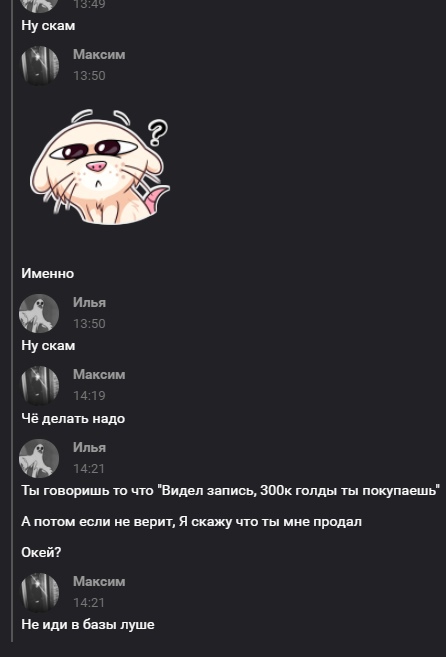
Task: Click the 13:50 timestamp under Максим
Action: click(89, 76)
